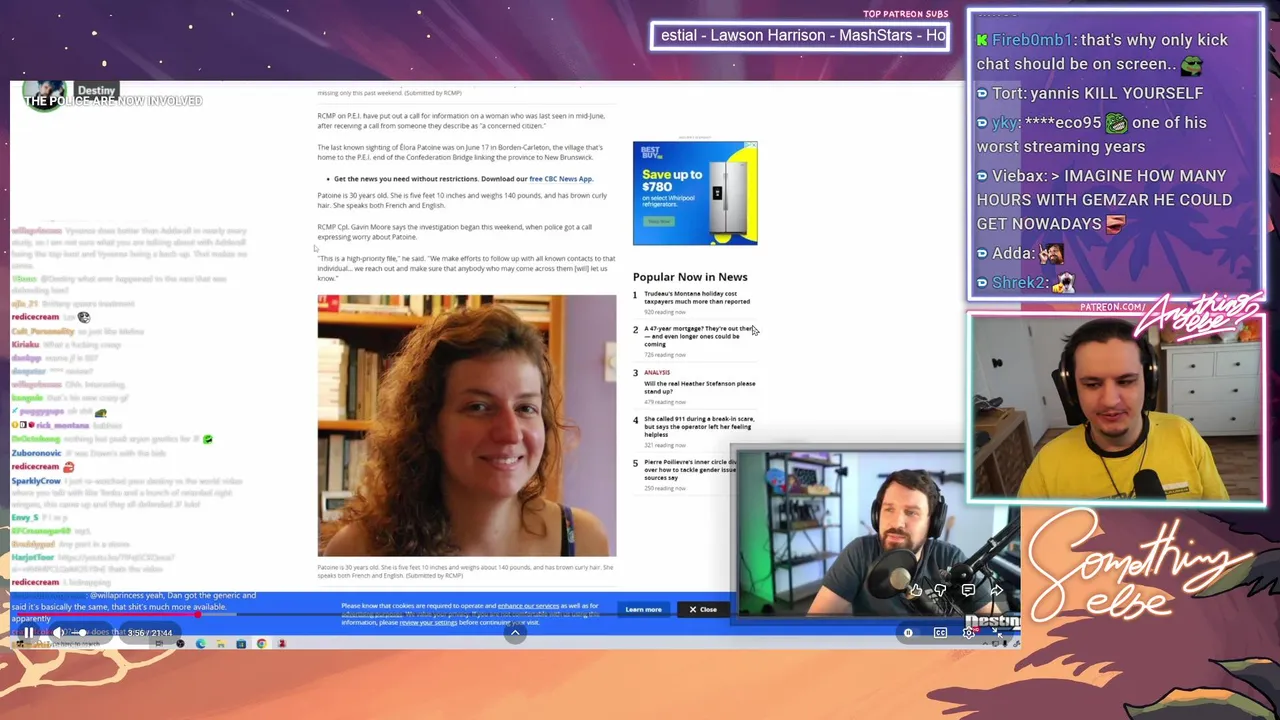Click the Zuboronovic chat username

pyautogui.click(x=36, y=453)
